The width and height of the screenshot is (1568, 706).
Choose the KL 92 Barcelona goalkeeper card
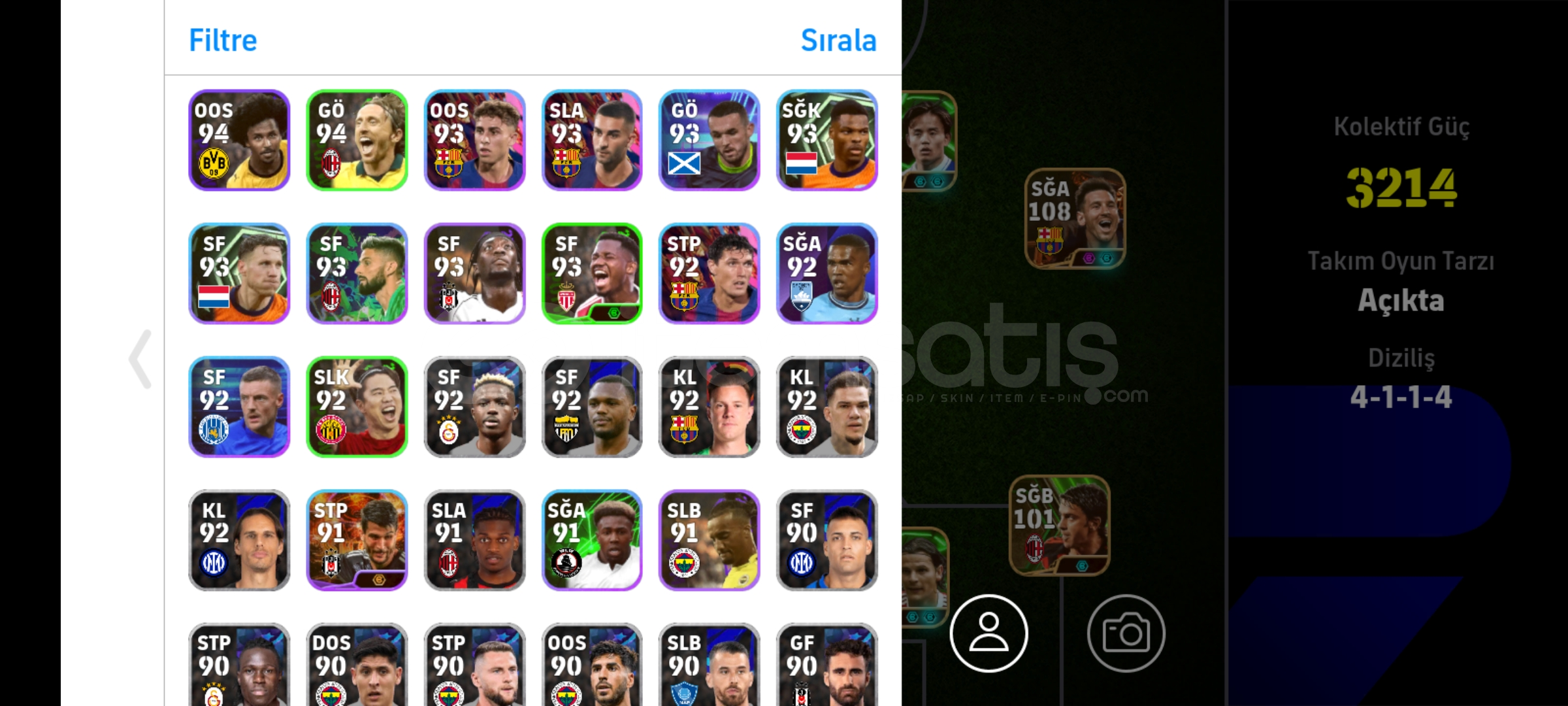click(710, 407)
